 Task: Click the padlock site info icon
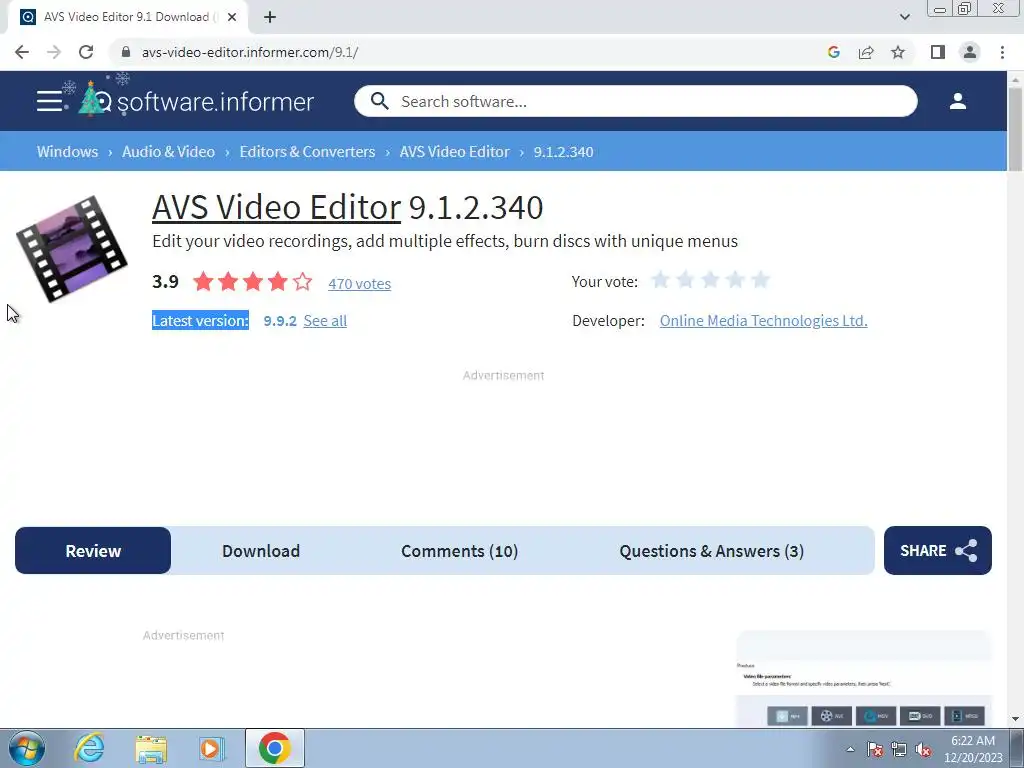(x=126, y=52)
